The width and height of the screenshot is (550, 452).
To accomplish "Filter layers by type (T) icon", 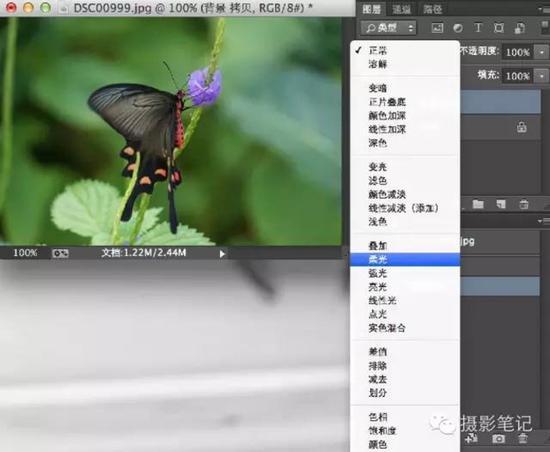I will coord(478,28).
